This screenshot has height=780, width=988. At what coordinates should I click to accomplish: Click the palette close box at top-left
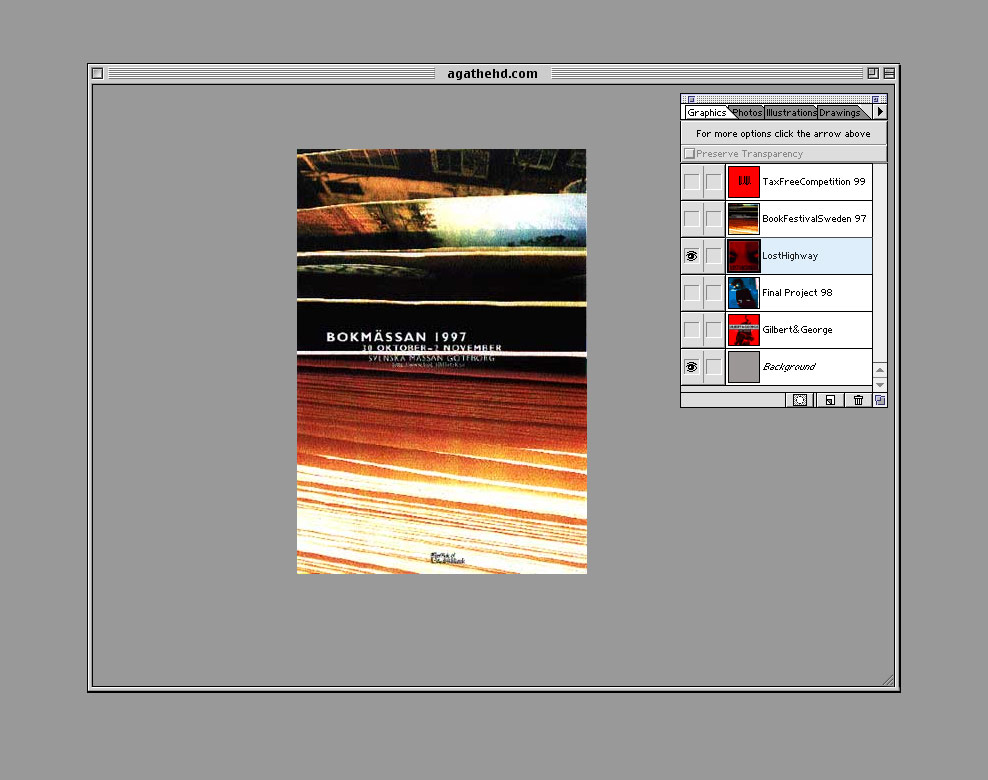pyautogui.click(x=691, y=99)
